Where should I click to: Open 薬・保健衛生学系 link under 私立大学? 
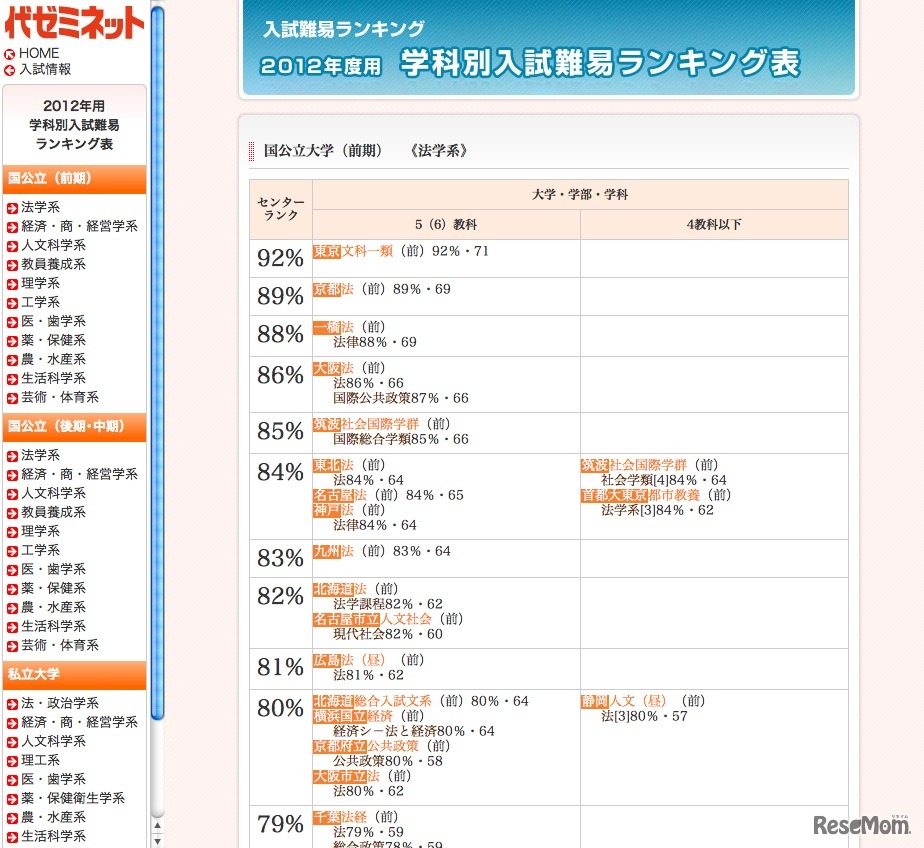73,798
